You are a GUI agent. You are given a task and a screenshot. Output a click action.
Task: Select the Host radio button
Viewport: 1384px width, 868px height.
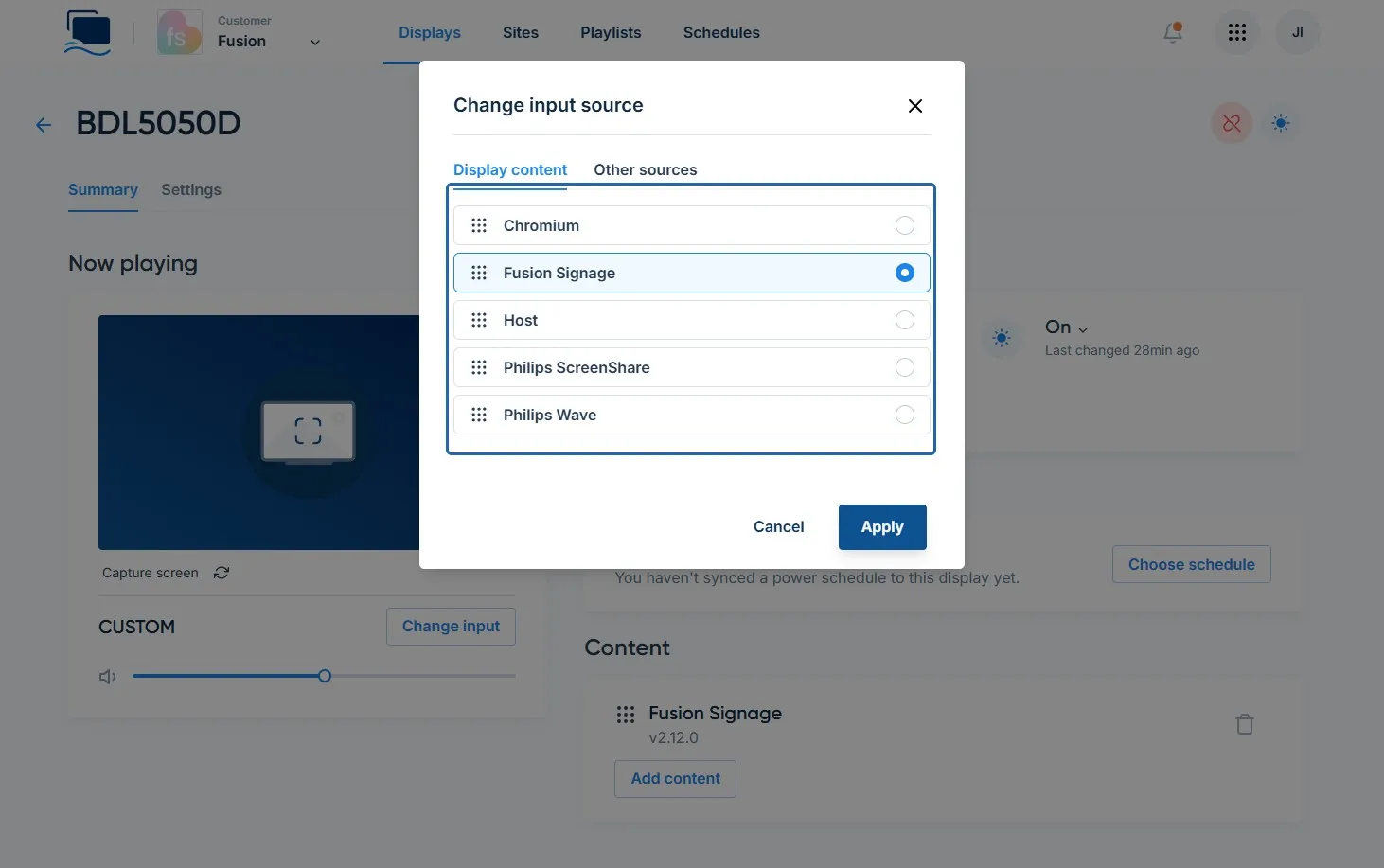[905, 320]
